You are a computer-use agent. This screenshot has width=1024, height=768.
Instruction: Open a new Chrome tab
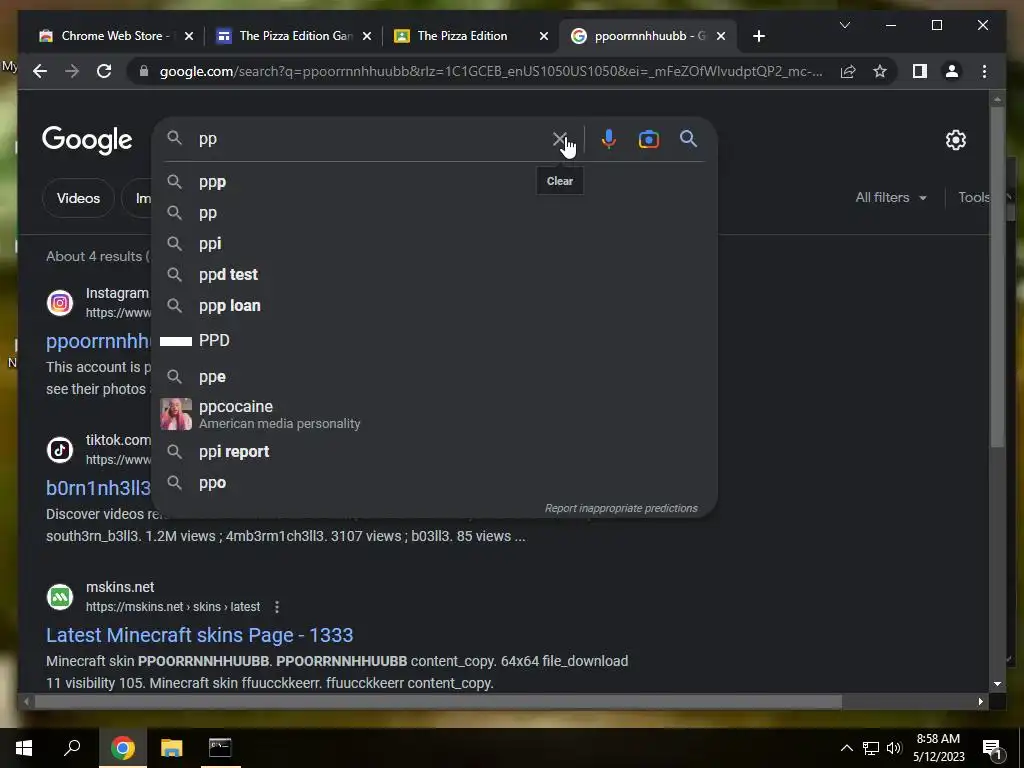coord(758,36)
